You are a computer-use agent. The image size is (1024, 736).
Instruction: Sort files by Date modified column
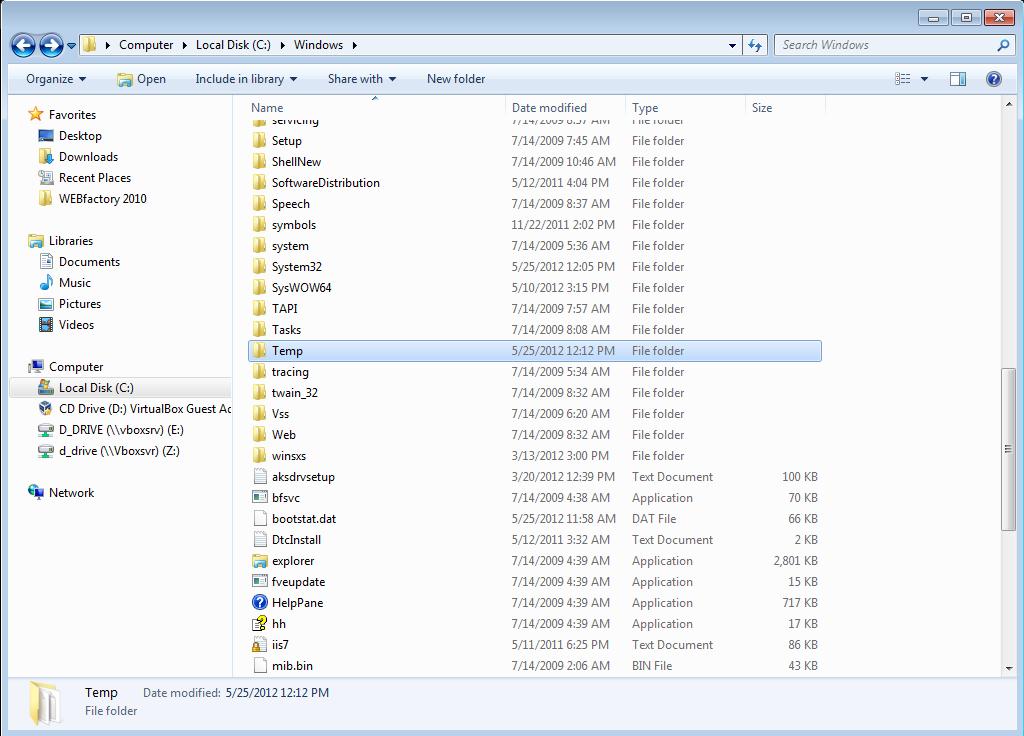pos(551,107)
